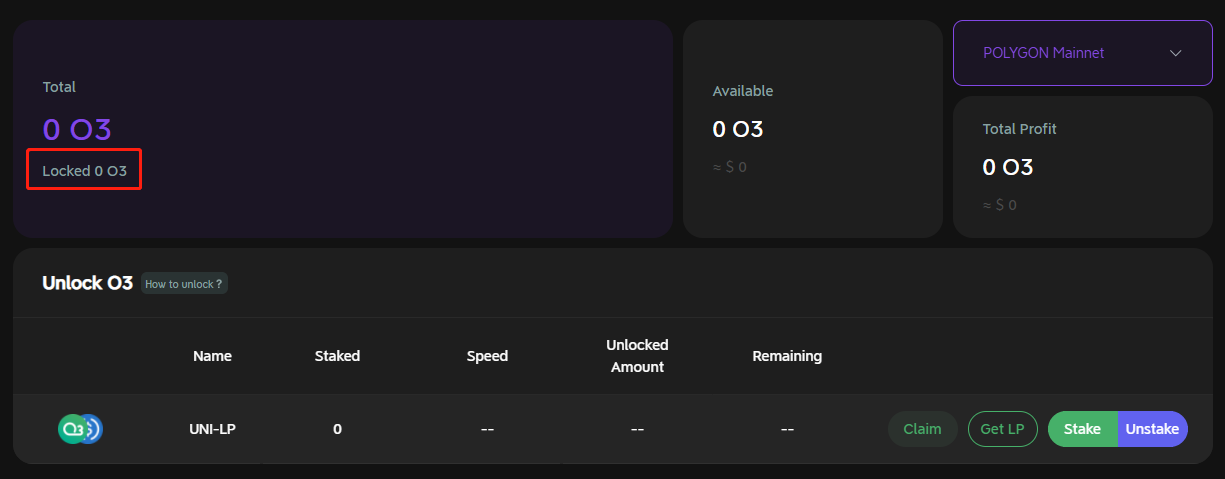
Task: Click the Total Profit 0 O3 value
Action: pyautogui.click(x=1008, y=167)
